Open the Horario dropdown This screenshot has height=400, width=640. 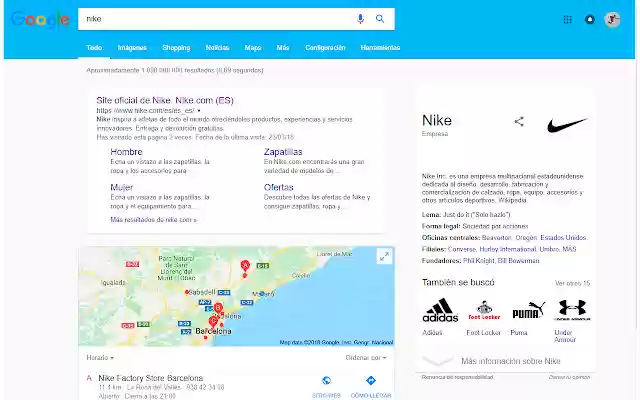[x=100, y=358]
